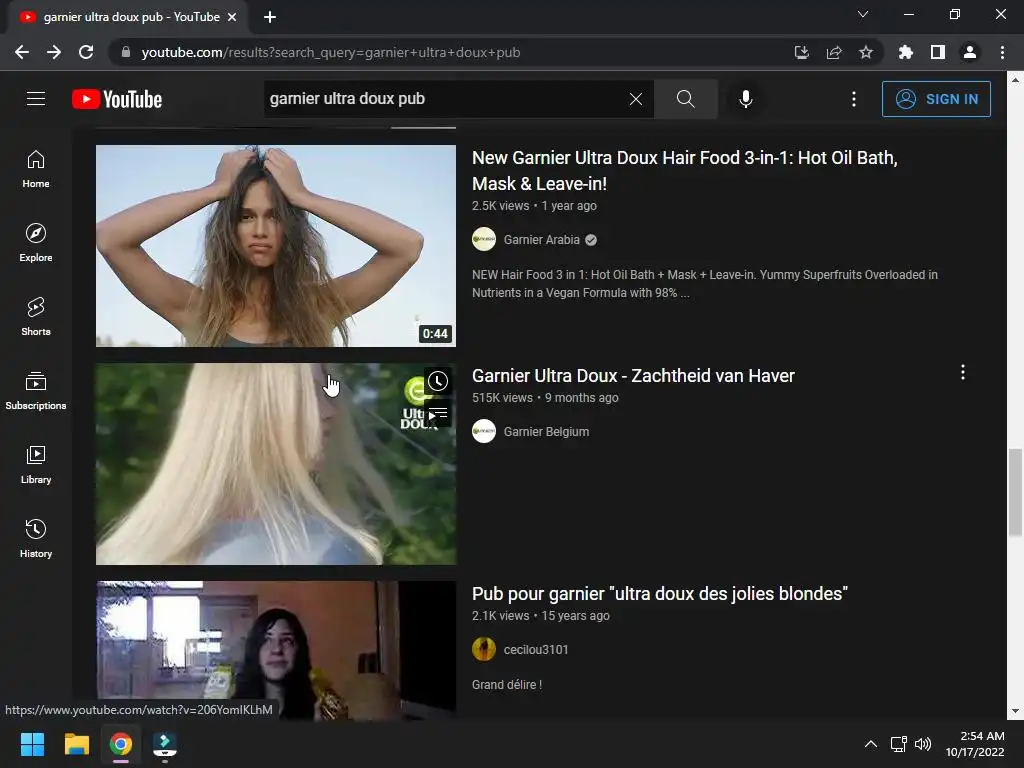Open YouTube settings three-dot menu

(x=854, y=99)
